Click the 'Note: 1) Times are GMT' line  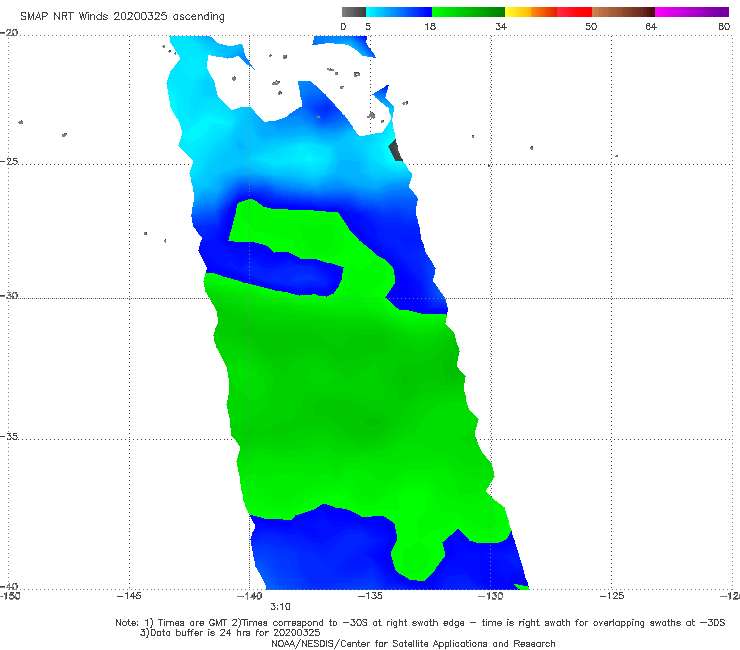pos(420,623)
